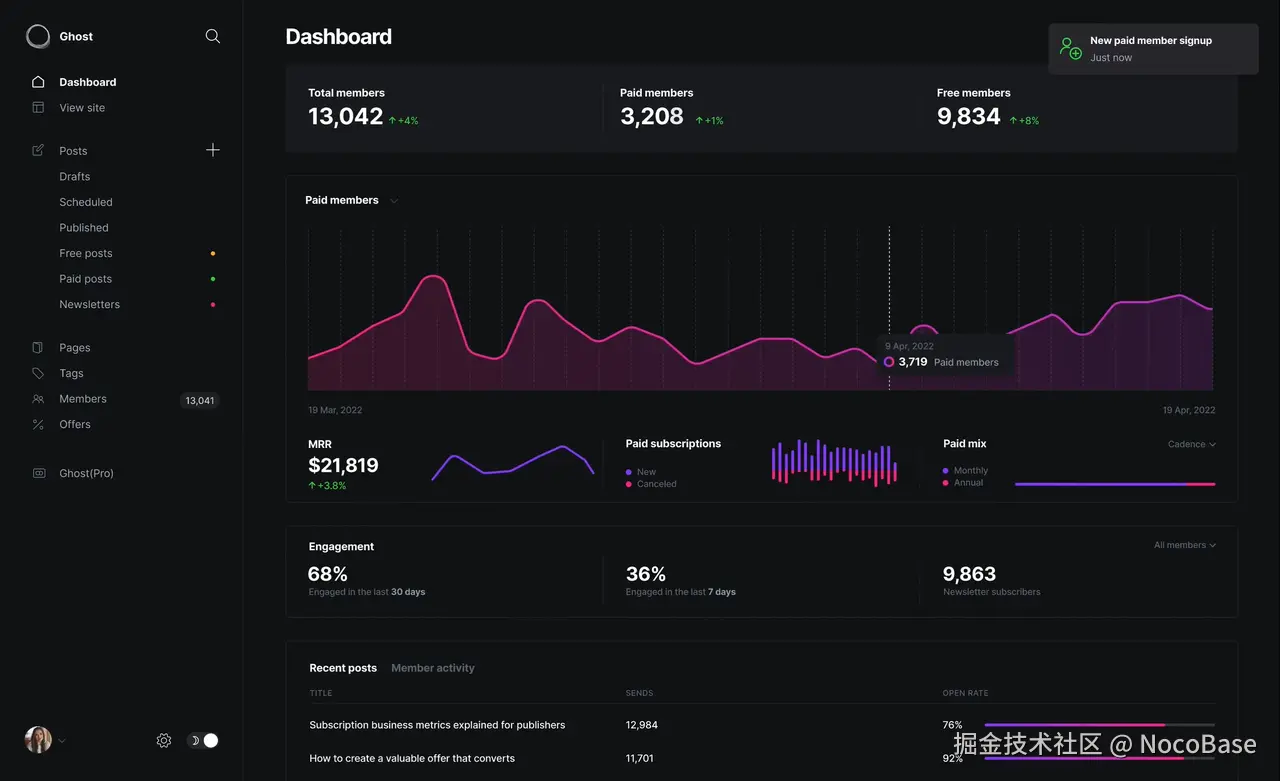
Task: Click the New legend entry
Action: click(641, 472)
